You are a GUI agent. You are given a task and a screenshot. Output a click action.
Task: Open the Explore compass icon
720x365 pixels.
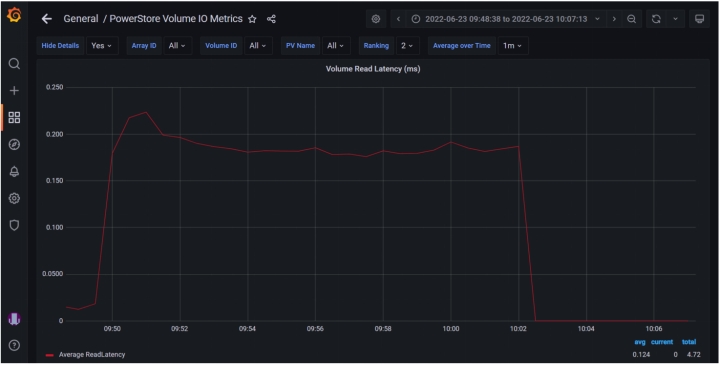click(x=14, y=145)
